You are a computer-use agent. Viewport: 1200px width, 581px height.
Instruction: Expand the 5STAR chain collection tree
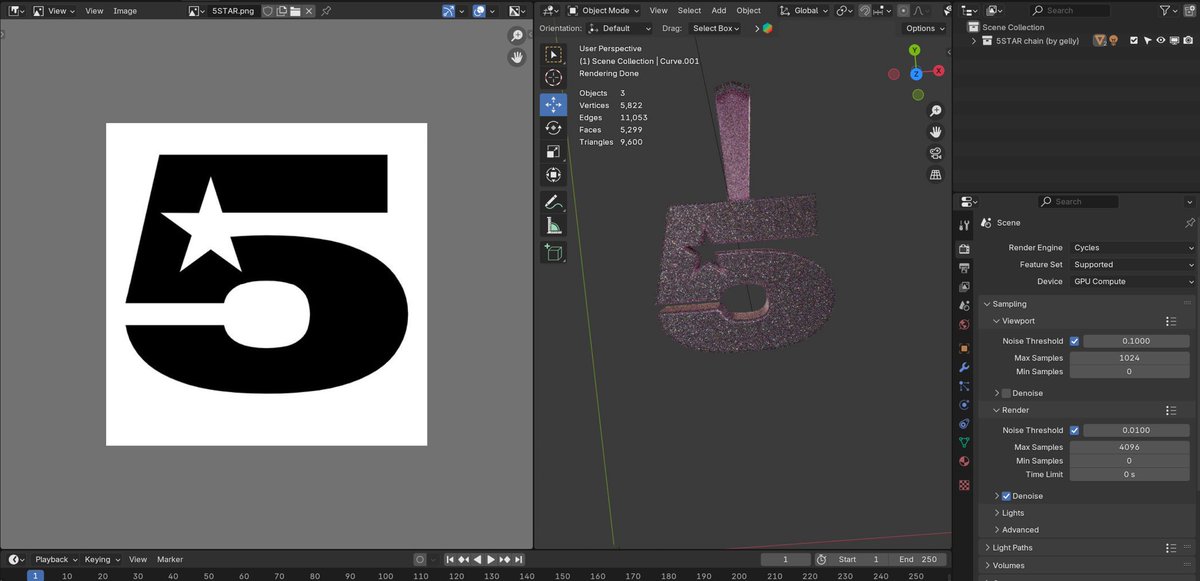[974, 41]
